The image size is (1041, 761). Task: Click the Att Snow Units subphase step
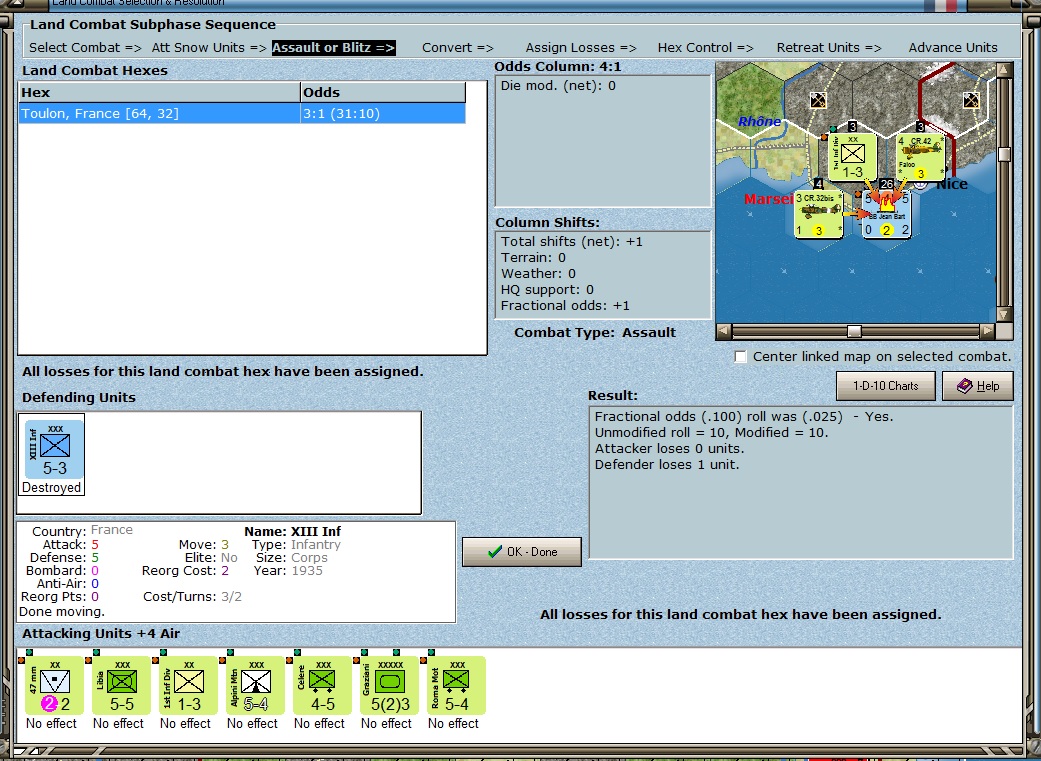click(x=209, y=48)
